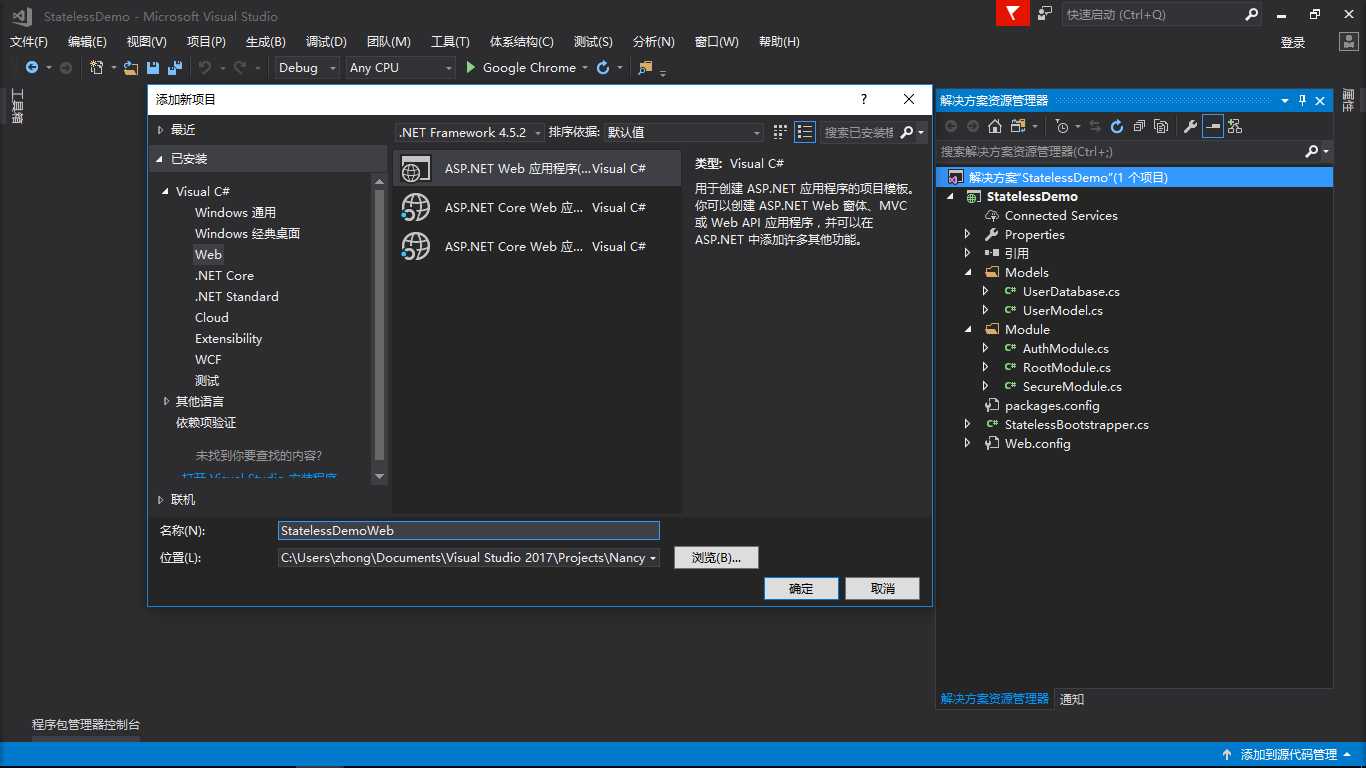Open the Debug configuration dropdown
Screen dimensions: 1366x768
307,68
